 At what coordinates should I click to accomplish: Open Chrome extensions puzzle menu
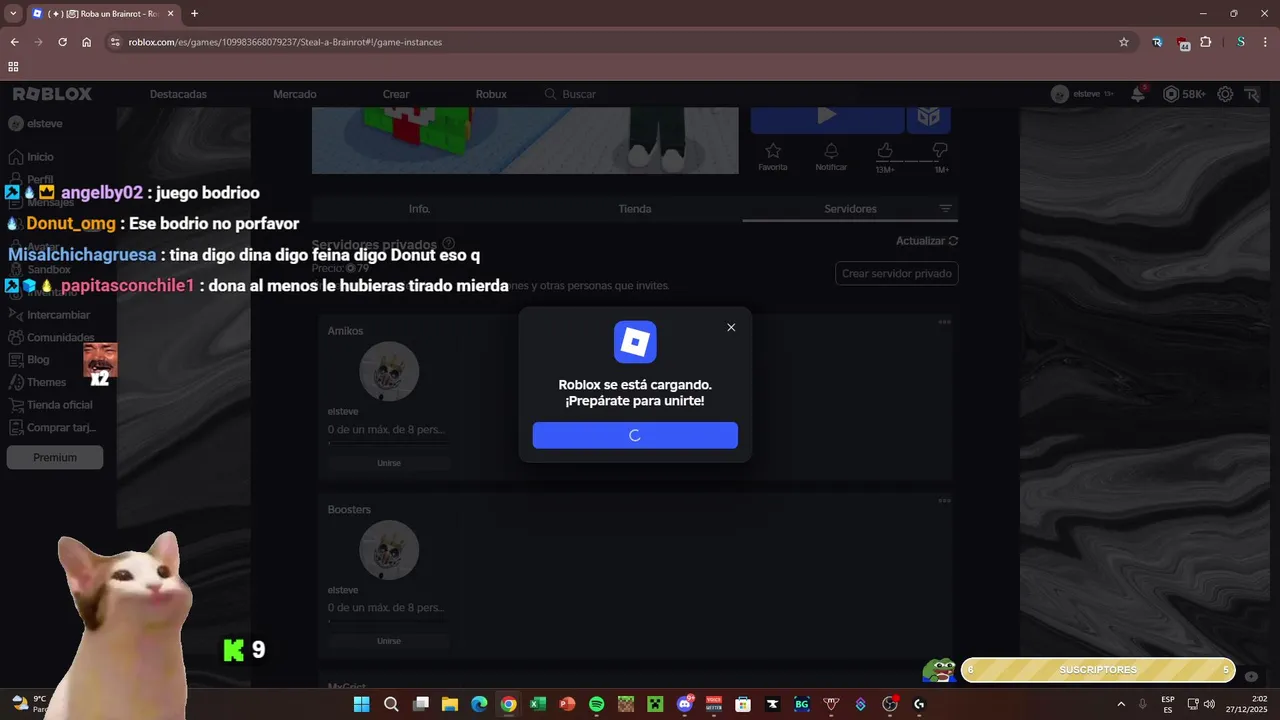[1206, 42]
